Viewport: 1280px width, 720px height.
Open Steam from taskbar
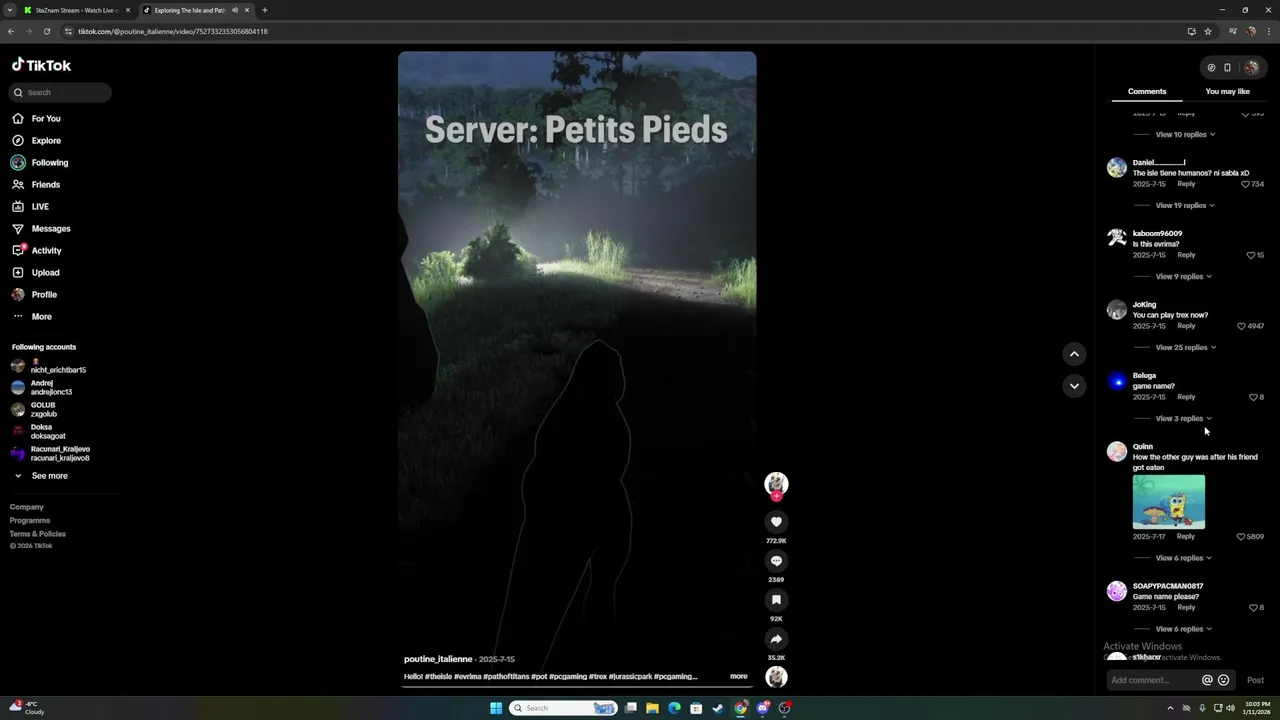718,708
